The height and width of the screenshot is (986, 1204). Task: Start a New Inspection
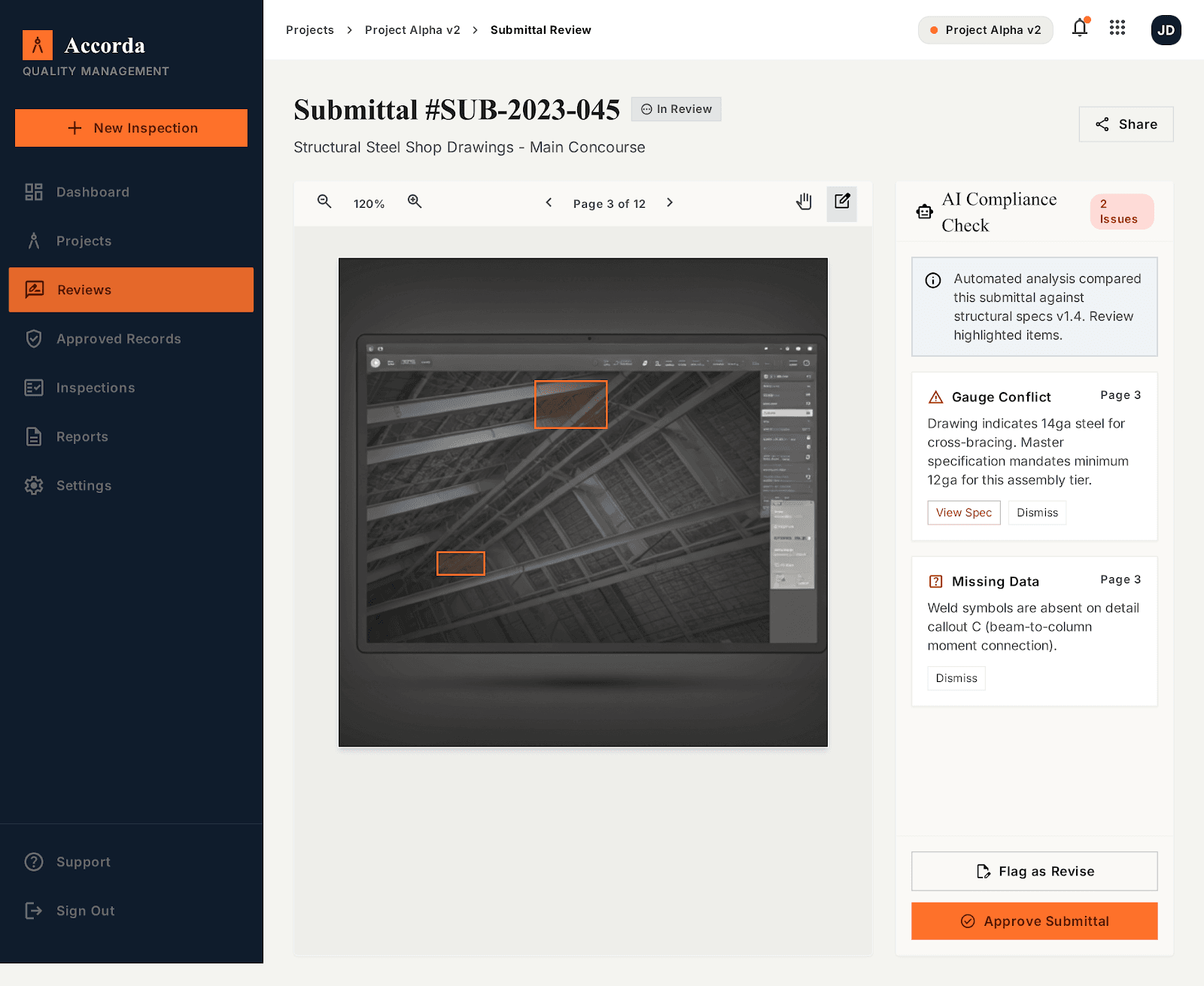point(131,128)
